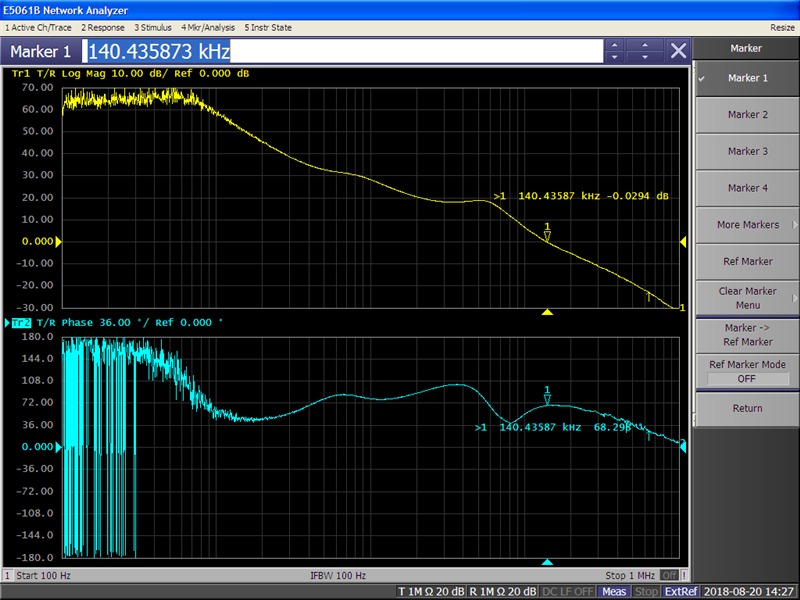The width and height of the screenshot is (800, 600).
Task: Click the yellow reference level pointer at 0.000
Action: click(x=58, y=241)
